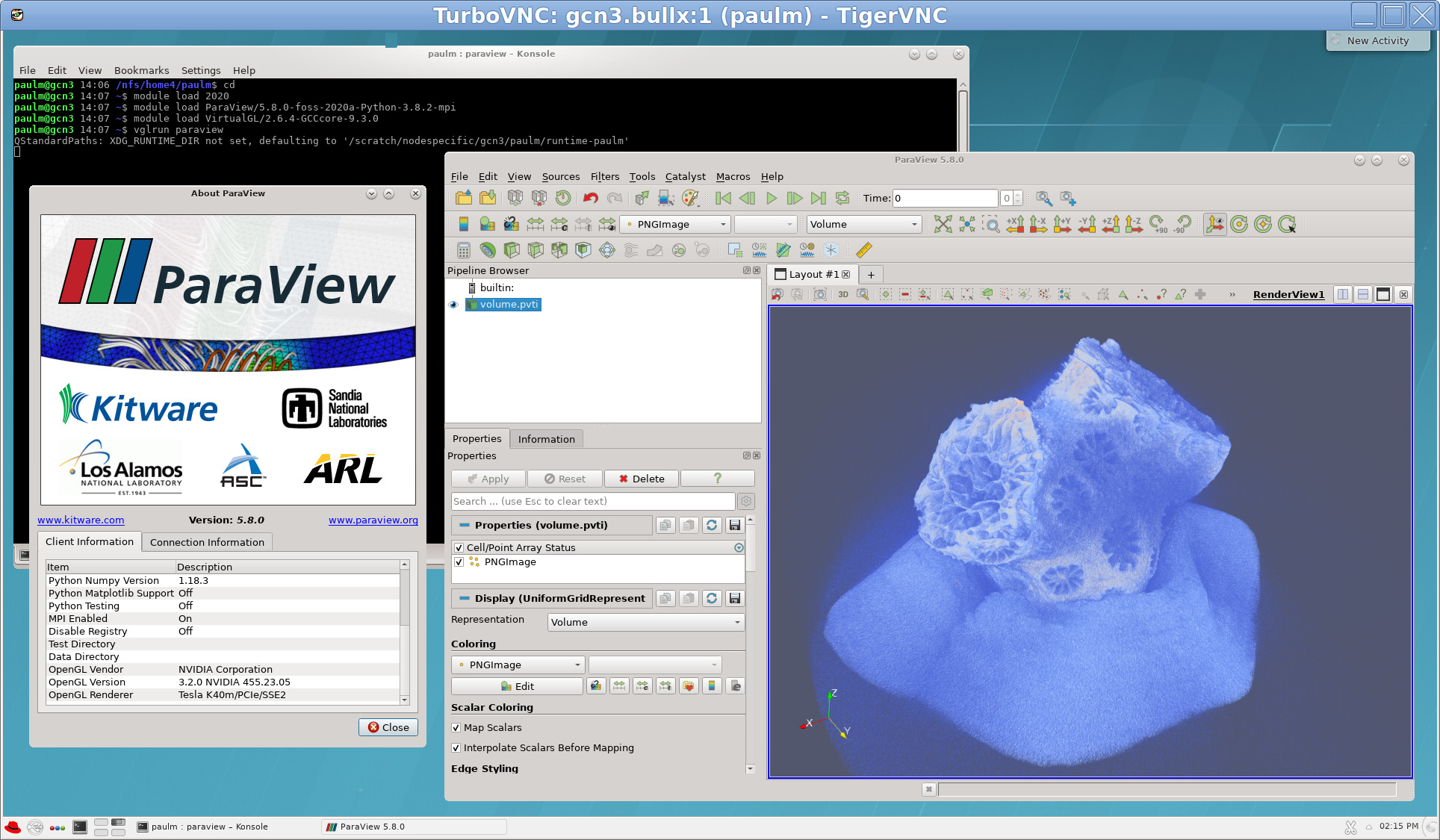Switch to Connection Information tab
The height and width of the screenshot is (840, 1440).
[207, 542]
